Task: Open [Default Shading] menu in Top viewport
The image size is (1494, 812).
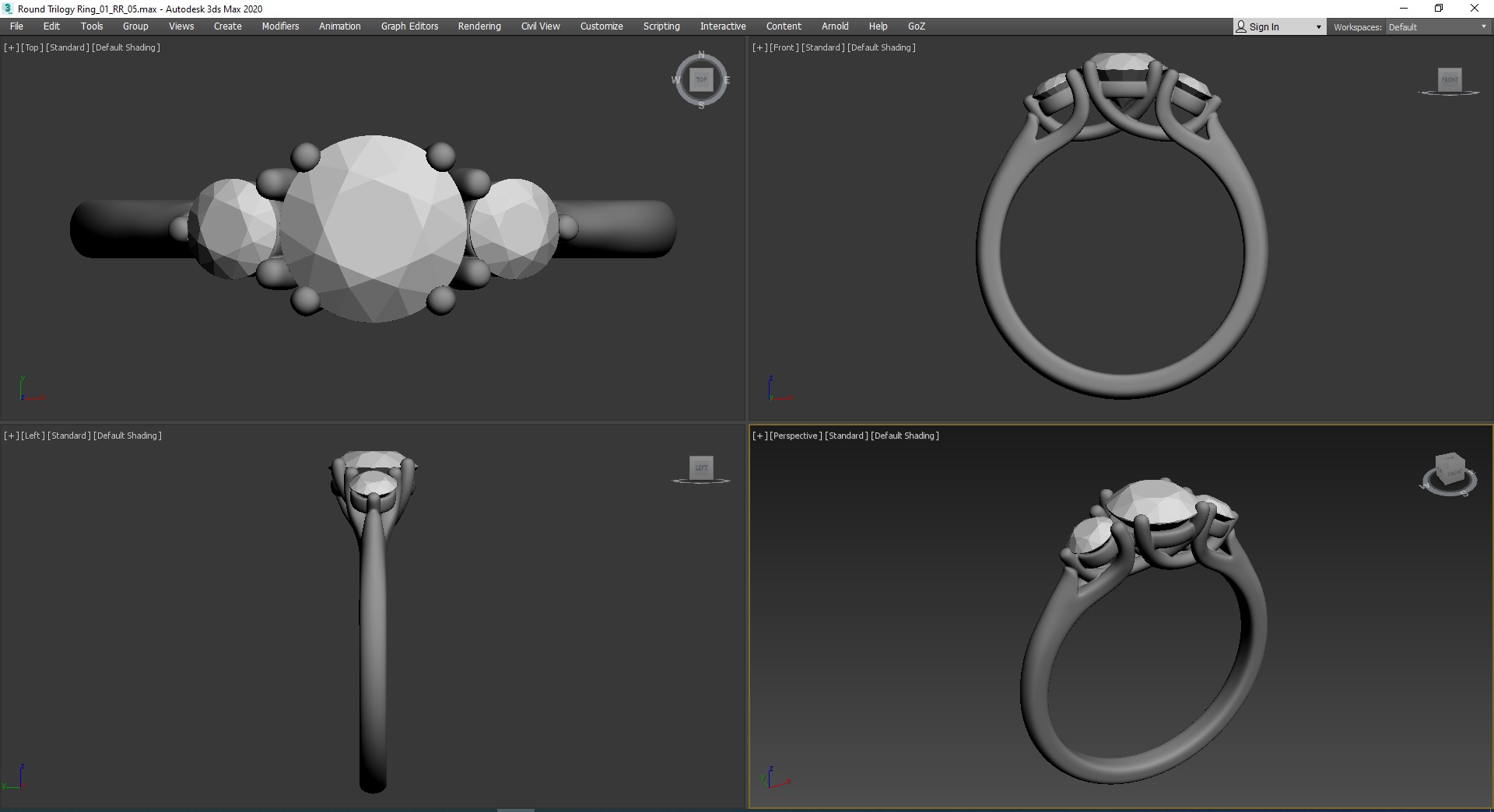Action: point(126,47)
